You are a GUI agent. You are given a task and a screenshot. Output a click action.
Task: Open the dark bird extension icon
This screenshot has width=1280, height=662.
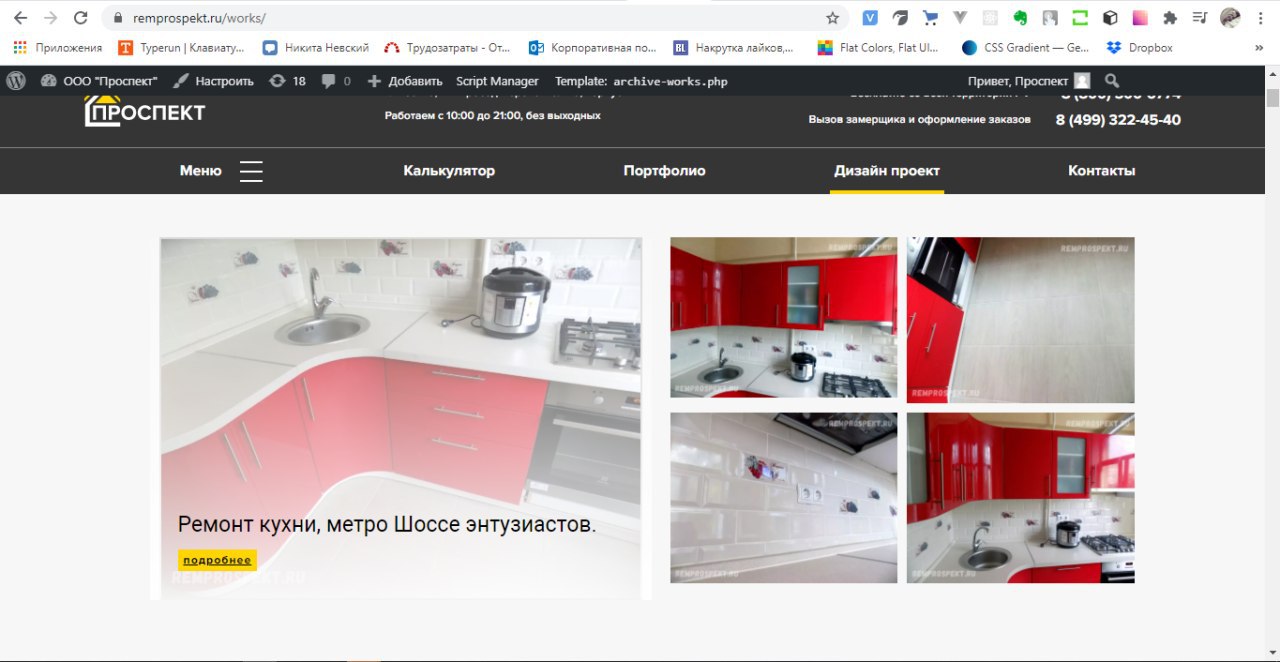tap(901, 18)
